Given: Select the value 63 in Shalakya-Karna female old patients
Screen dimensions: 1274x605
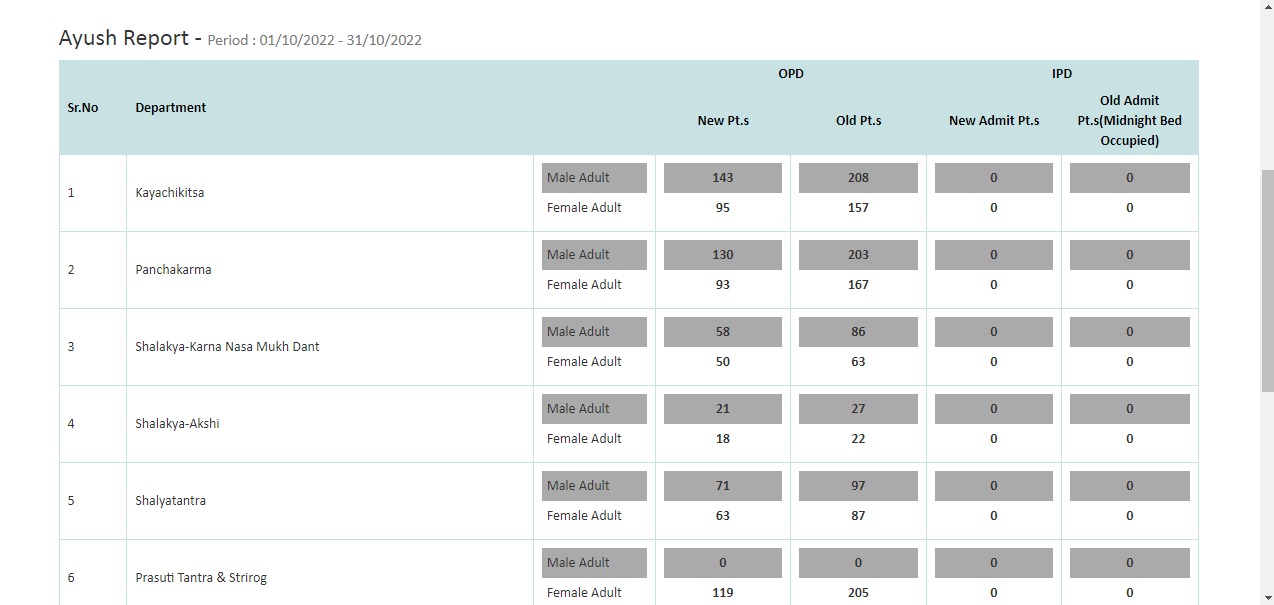Looking at the screenshot, I should click(x=858, y=362).
